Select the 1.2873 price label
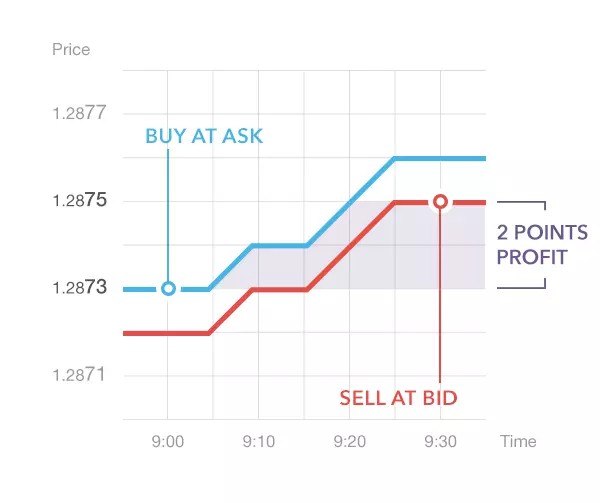 pos(80,288)
